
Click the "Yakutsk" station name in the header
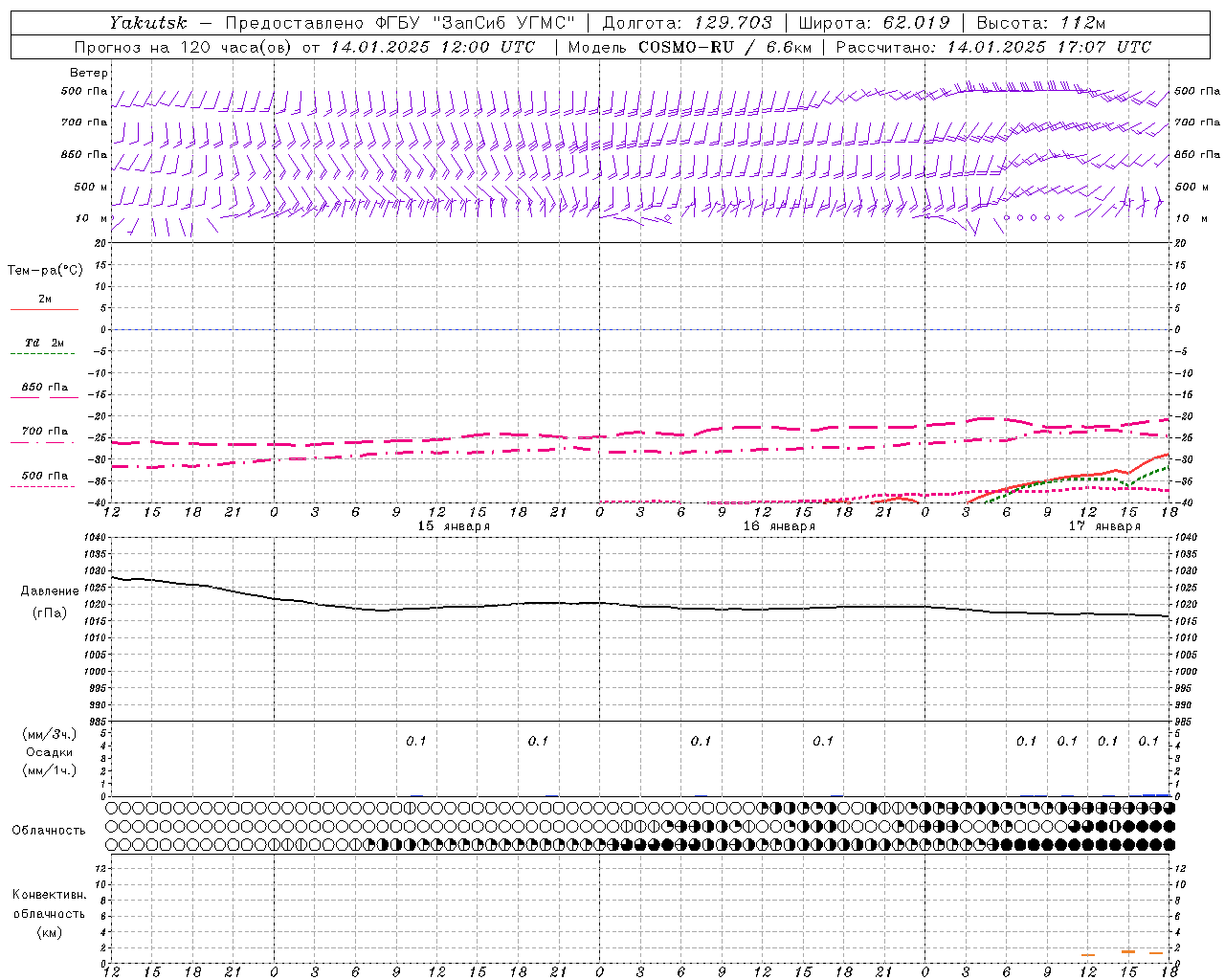[x=147, y=22]
